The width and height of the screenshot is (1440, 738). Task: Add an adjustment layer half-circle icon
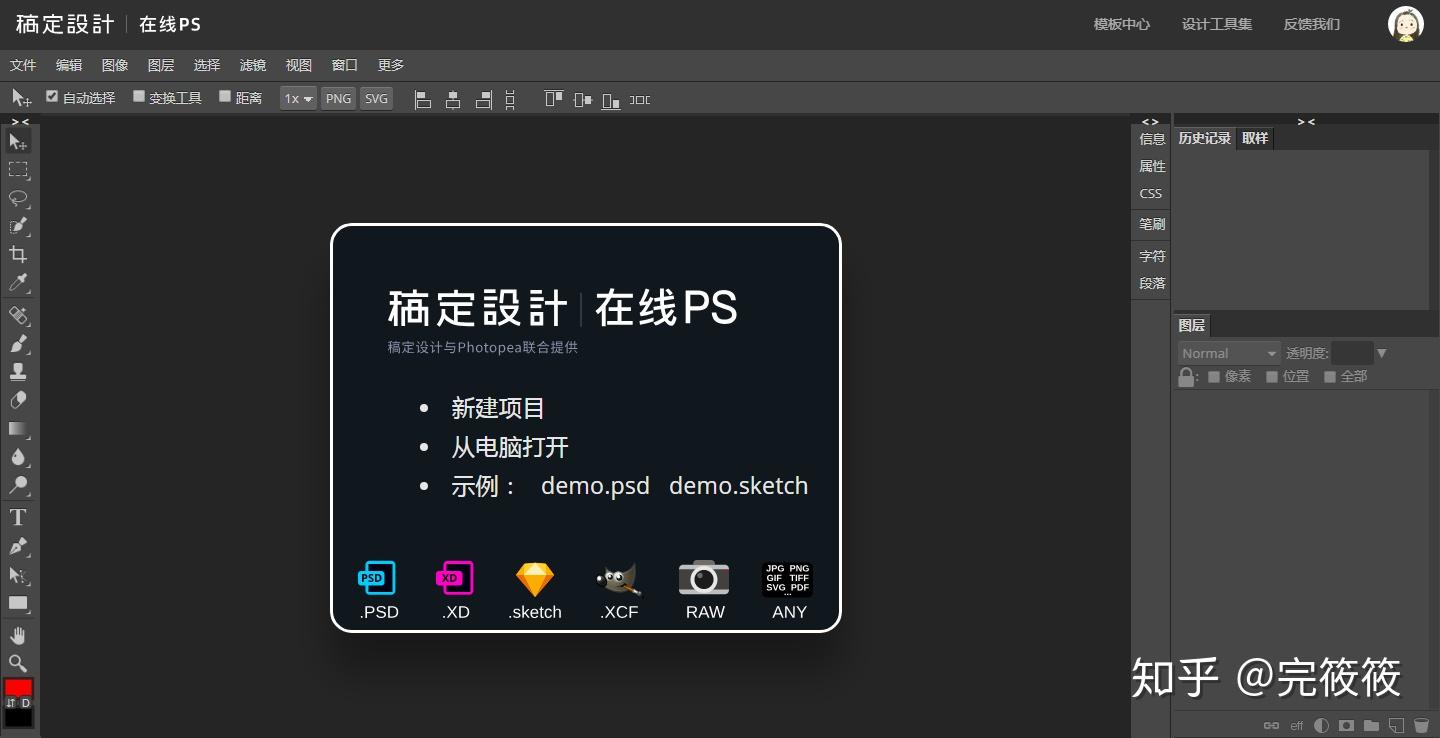pos(1322,725)
